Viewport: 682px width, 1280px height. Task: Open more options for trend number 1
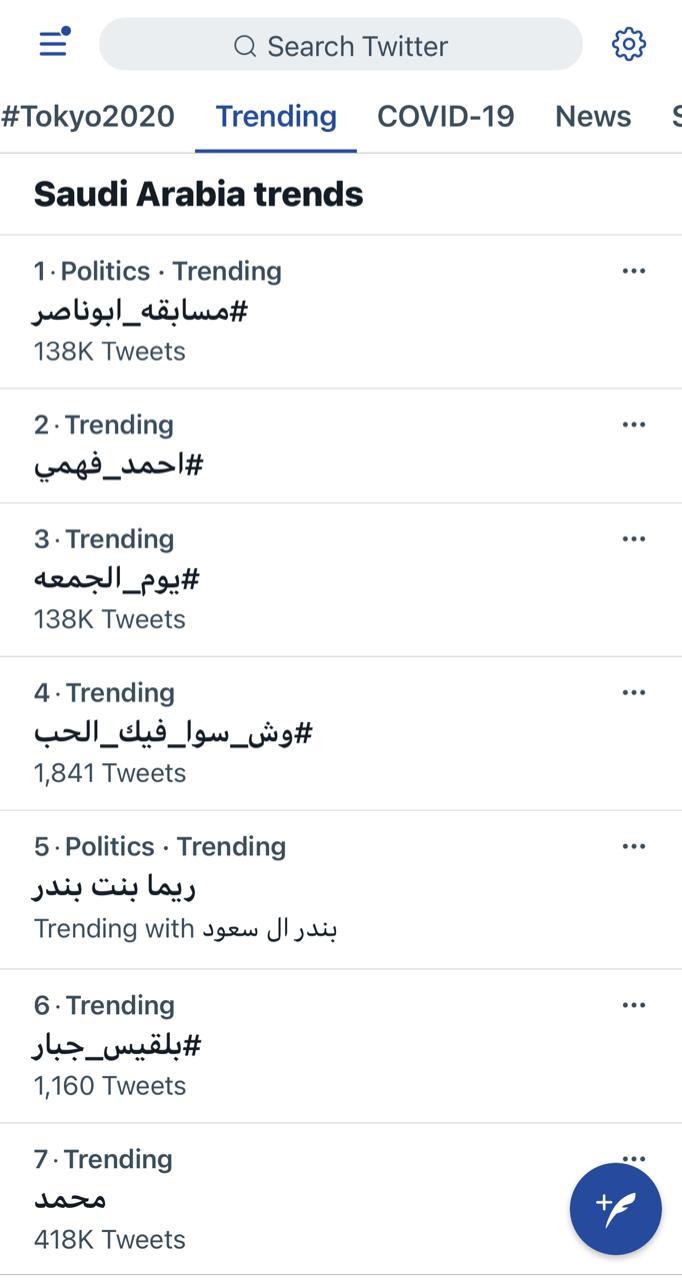click(633, 271)
